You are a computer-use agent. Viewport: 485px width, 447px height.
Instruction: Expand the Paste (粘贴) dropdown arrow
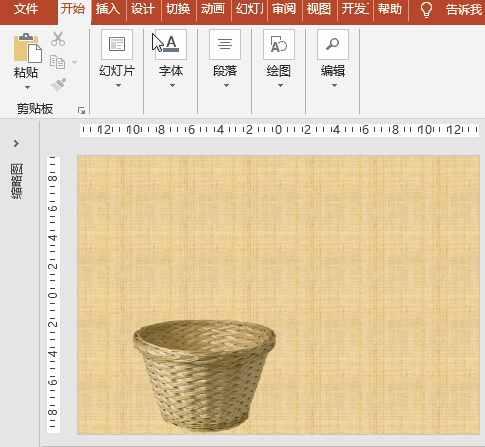pyautogui.click(x=27, y=88)
